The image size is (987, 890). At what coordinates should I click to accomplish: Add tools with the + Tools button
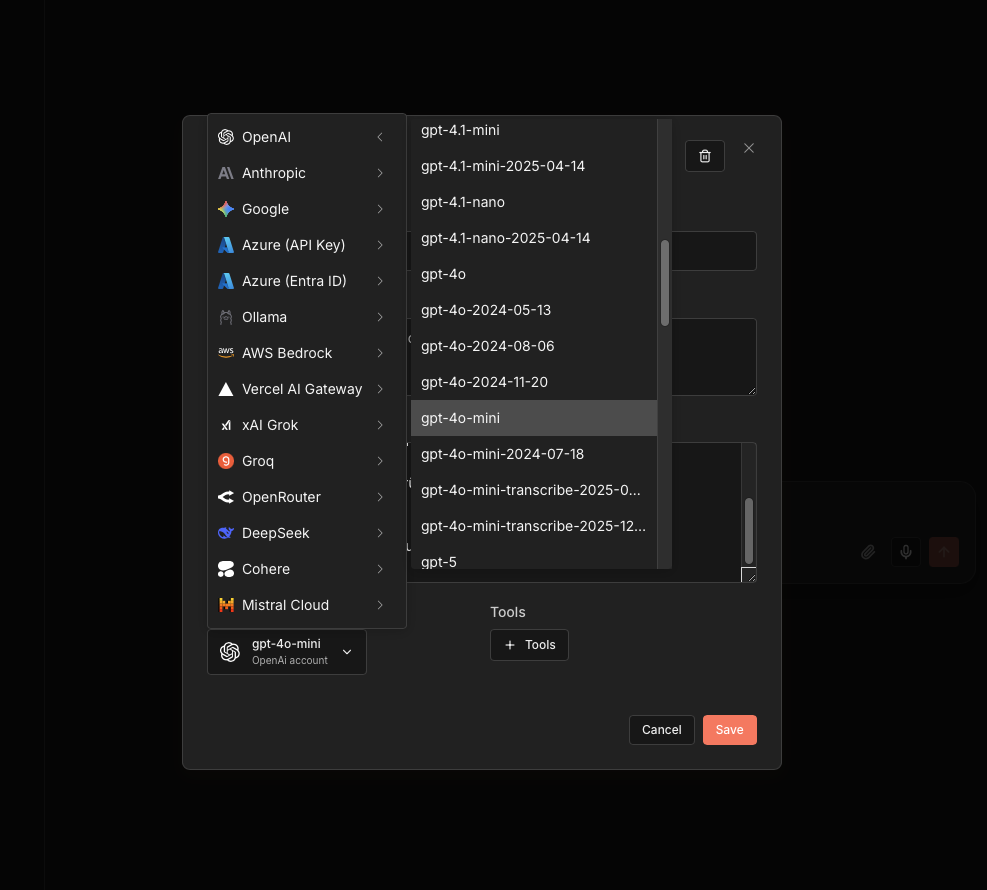tap(529, 645)
